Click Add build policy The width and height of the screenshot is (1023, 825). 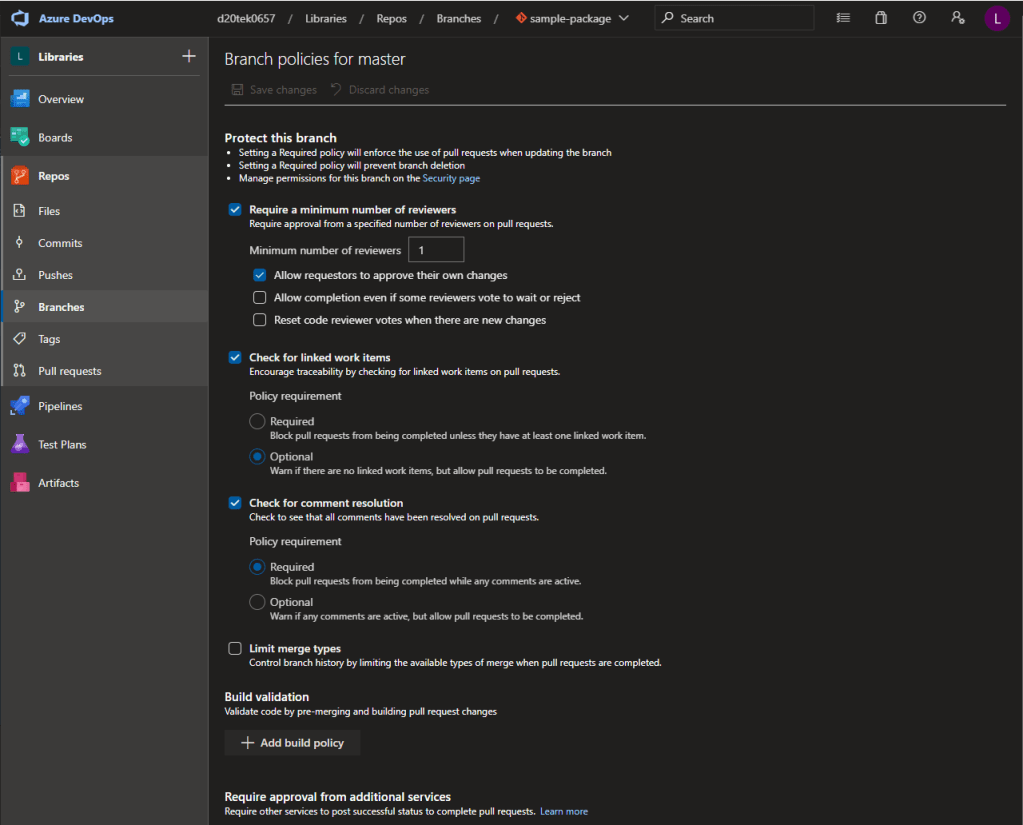point(292,742)
